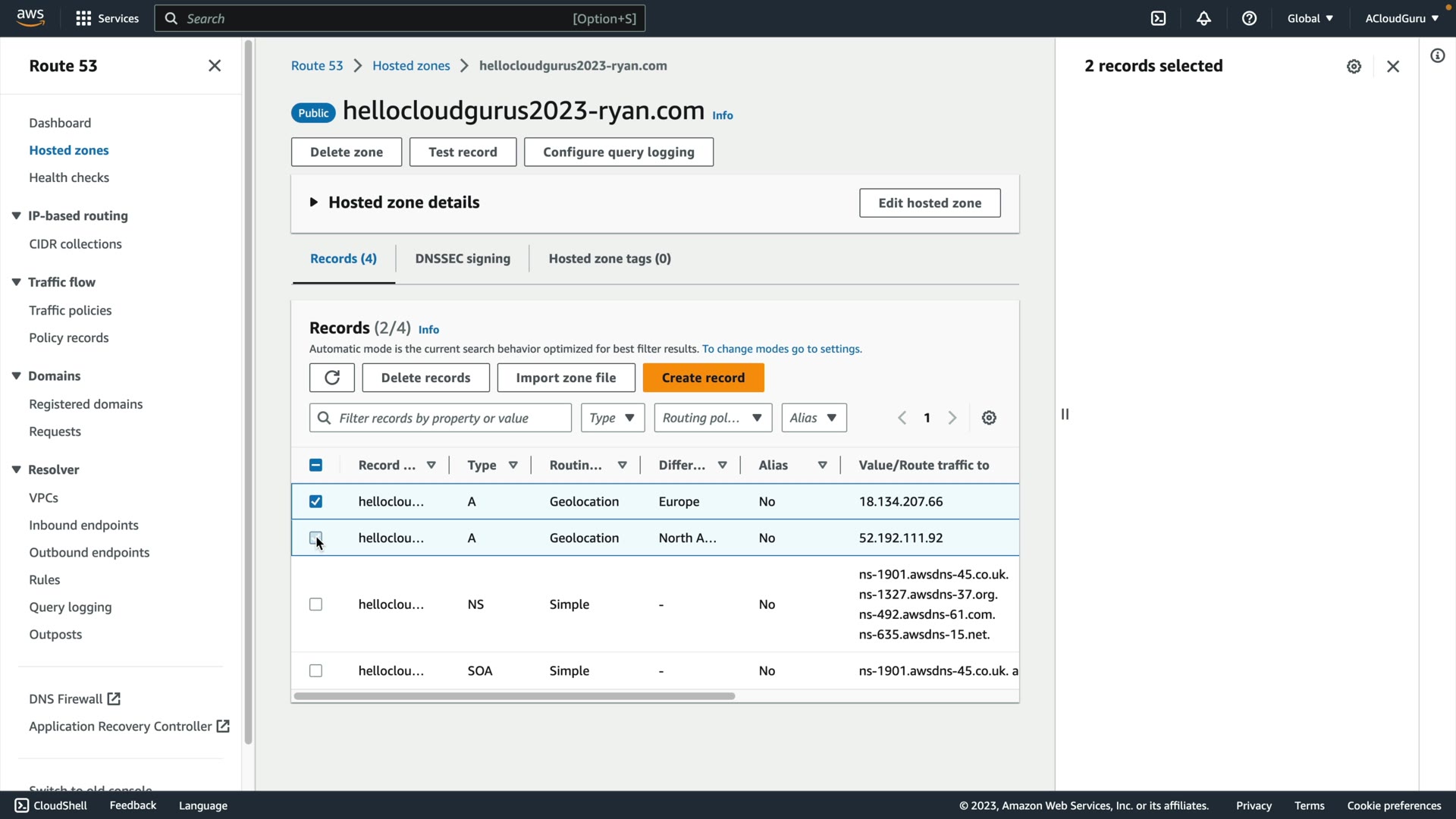Open records table preferences gear

tap(989, 418)
